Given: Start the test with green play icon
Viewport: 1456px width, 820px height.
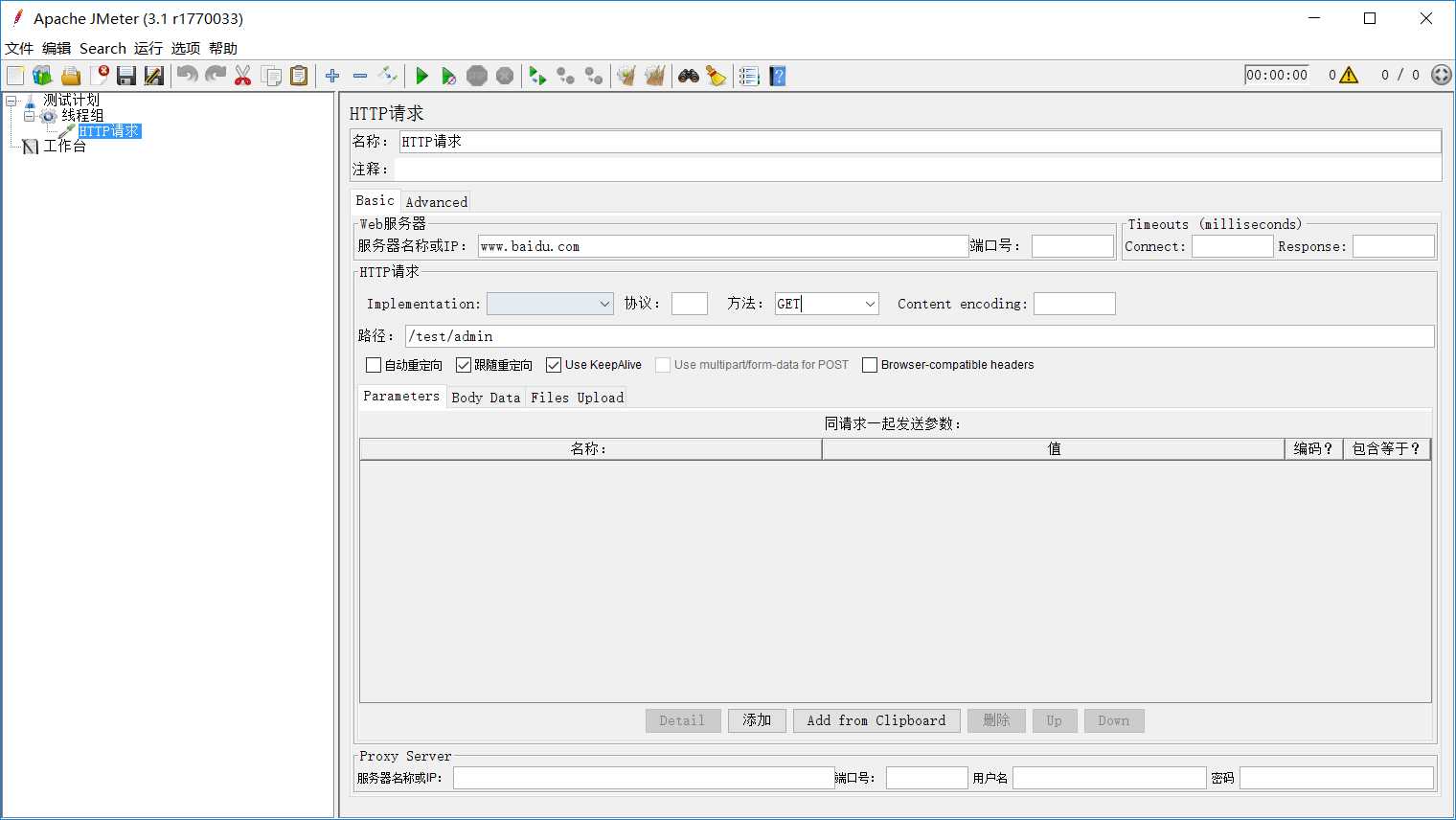Looking at the screenshot, I should point(421,76).
